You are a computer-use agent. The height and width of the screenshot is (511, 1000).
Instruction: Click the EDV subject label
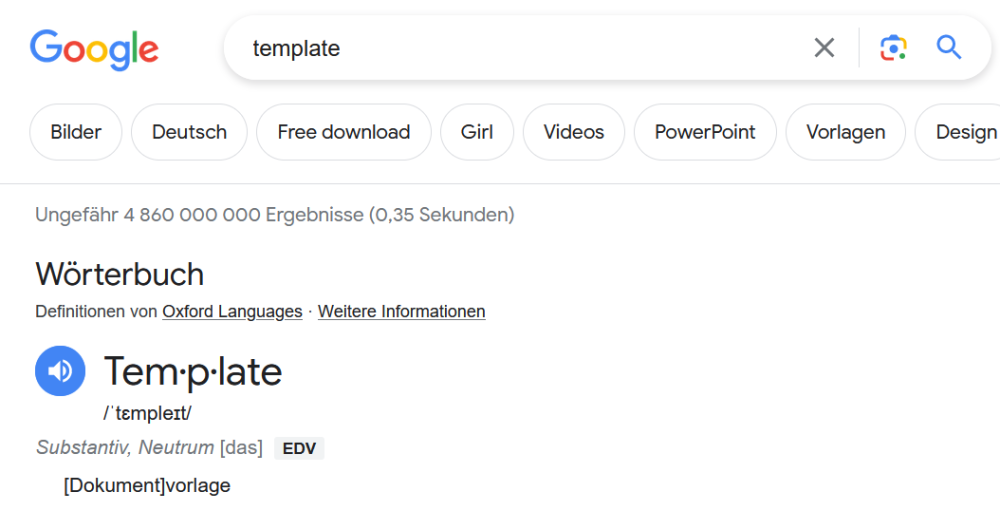point(299,448)
